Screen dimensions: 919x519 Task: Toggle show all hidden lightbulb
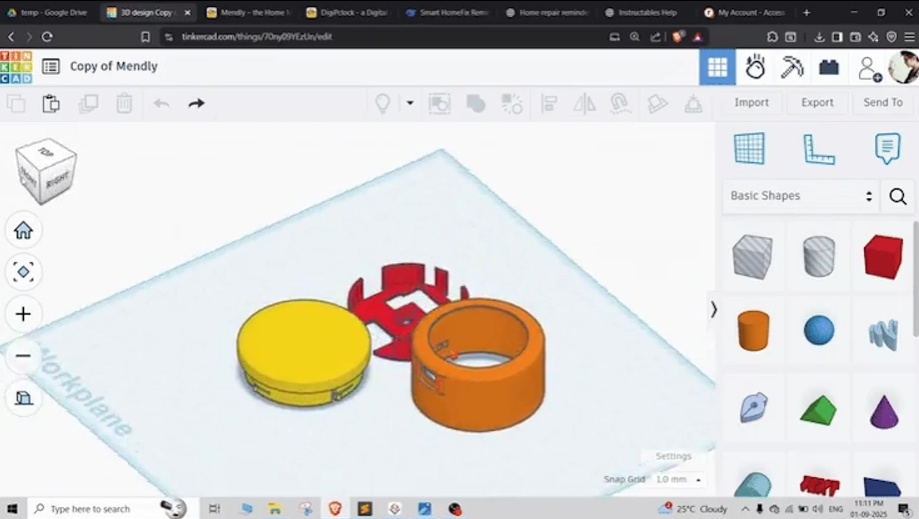382,103
